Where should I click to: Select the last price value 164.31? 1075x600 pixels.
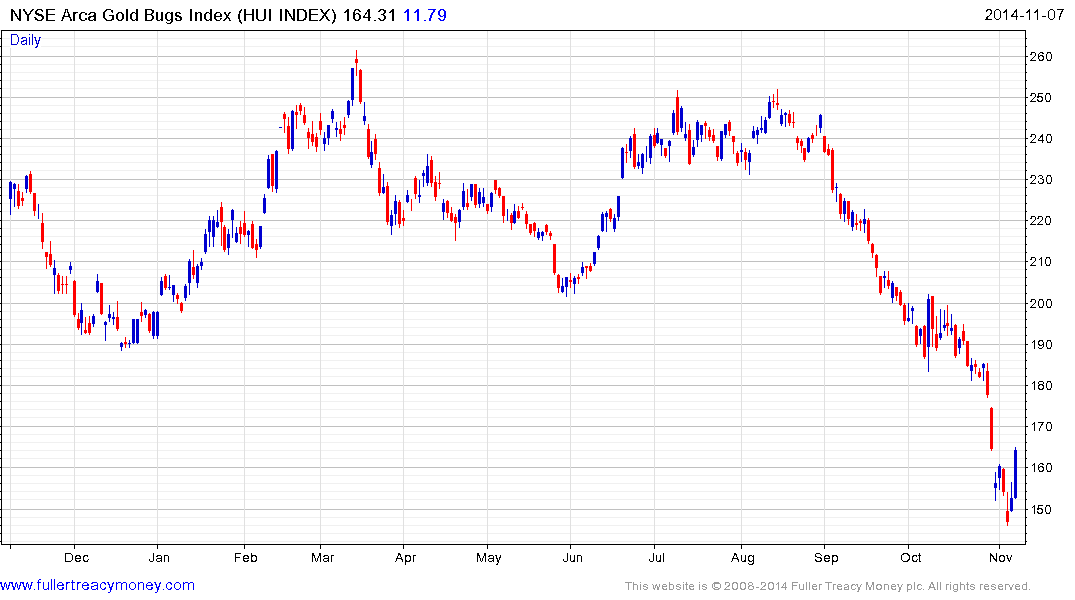369,15
